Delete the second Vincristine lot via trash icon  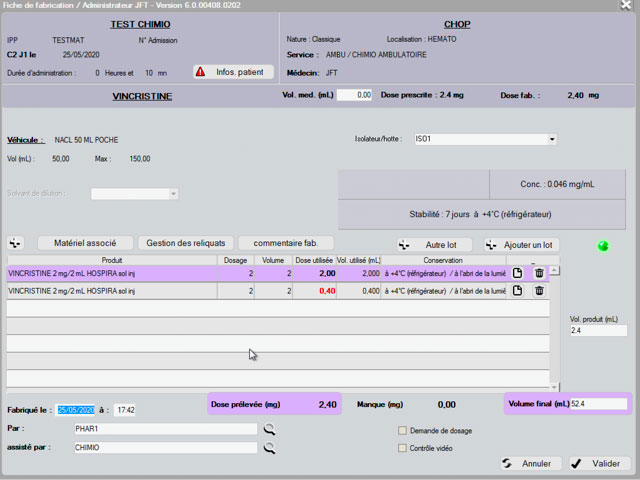[539, 291]
